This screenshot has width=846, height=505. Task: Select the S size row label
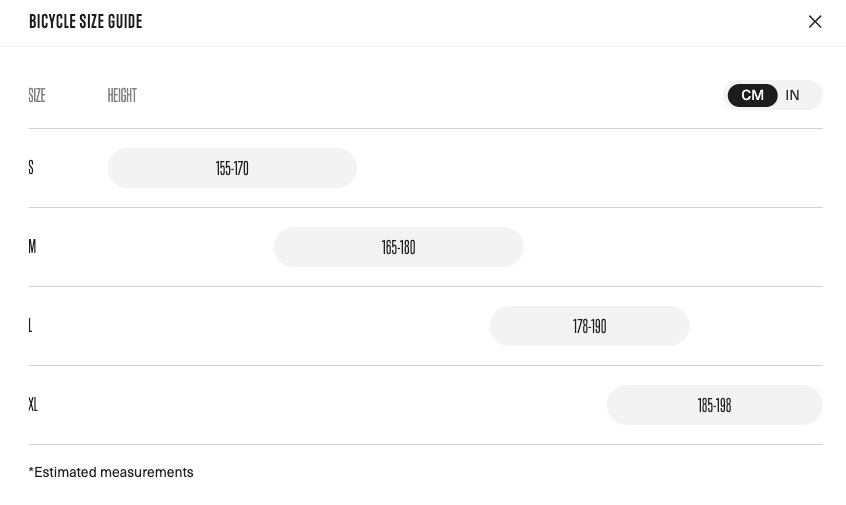pyautogui.click(x=31, y=167)
